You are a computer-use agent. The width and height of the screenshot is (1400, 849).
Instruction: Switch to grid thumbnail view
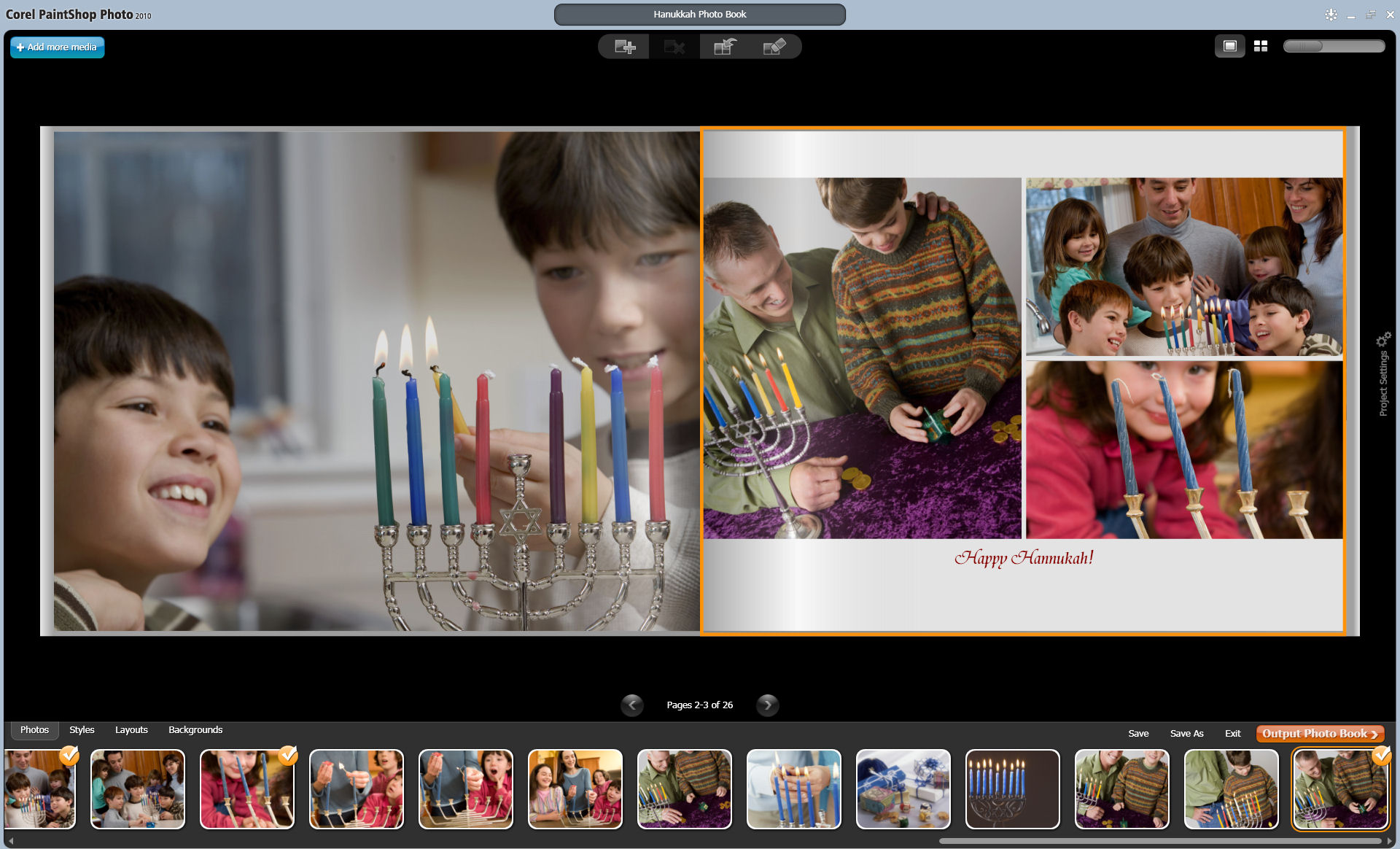point(1261,47)
